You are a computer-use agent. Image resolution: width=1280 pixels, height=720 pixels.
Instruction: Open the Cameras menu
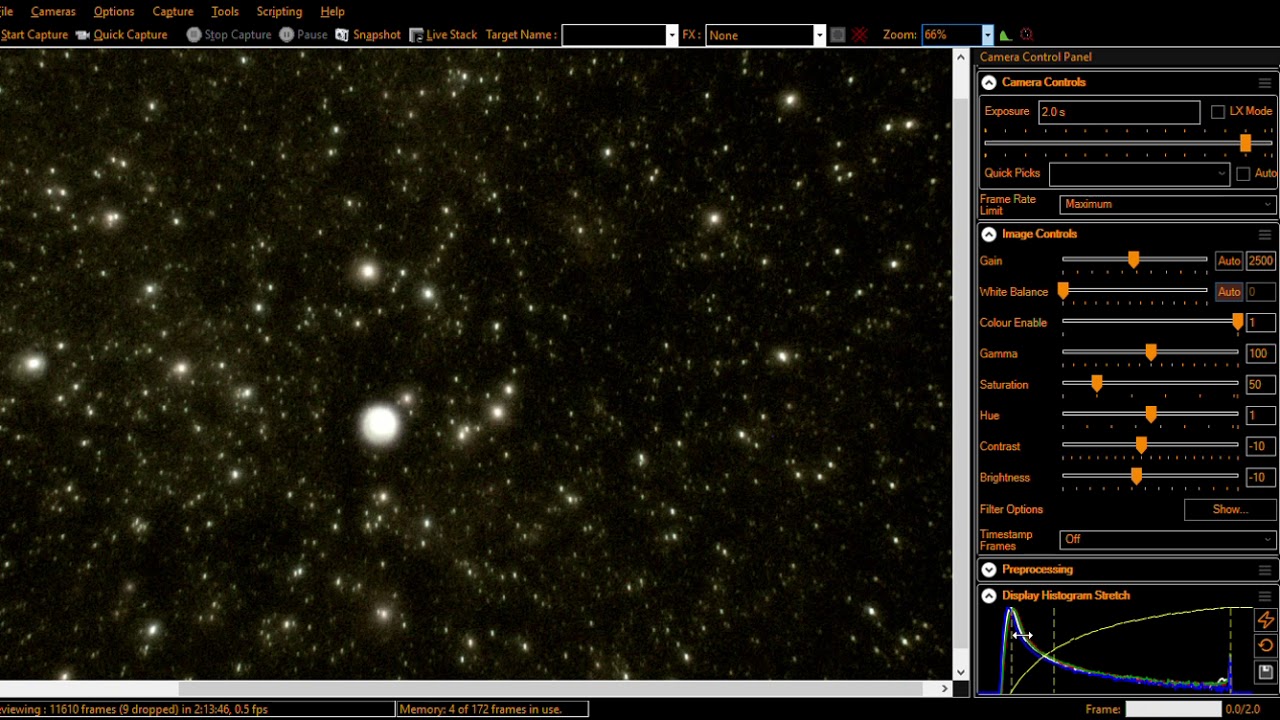click(x=53, y=12)
